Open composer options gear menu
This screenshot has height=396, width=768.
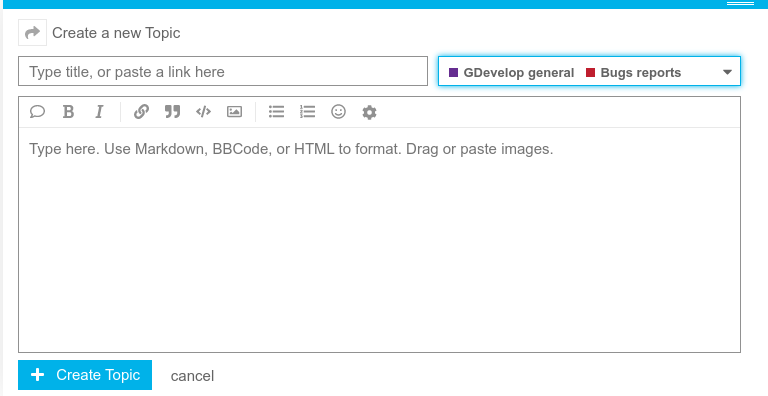(x=369, y=112)
